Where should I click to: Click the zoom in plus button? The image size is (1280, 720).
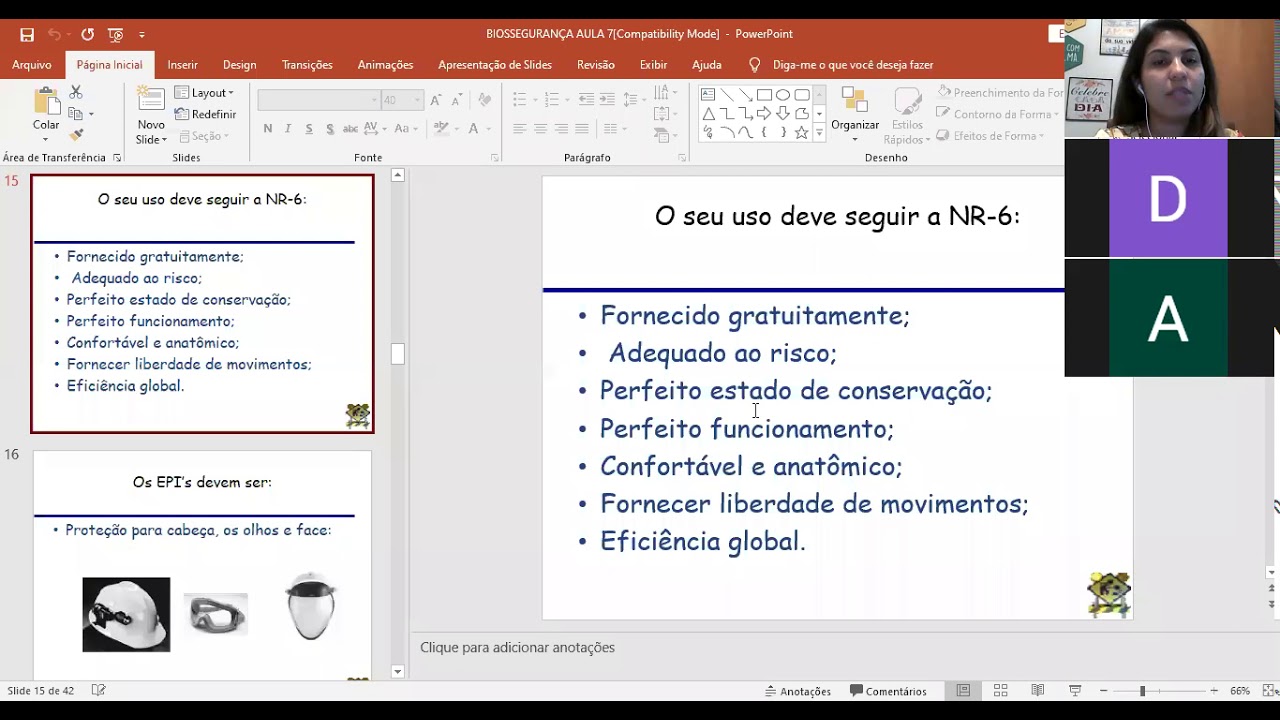1214,691
